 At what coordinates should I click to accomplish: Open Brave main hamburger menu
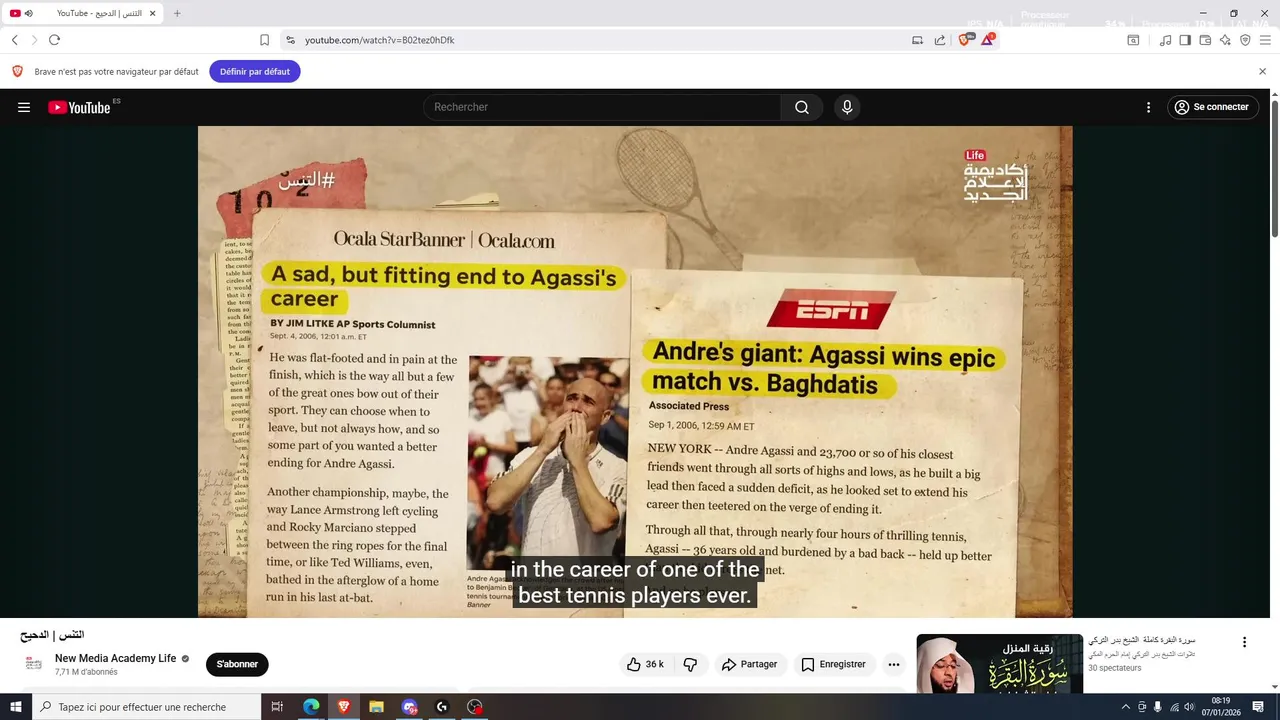(x=1265, y=40)
